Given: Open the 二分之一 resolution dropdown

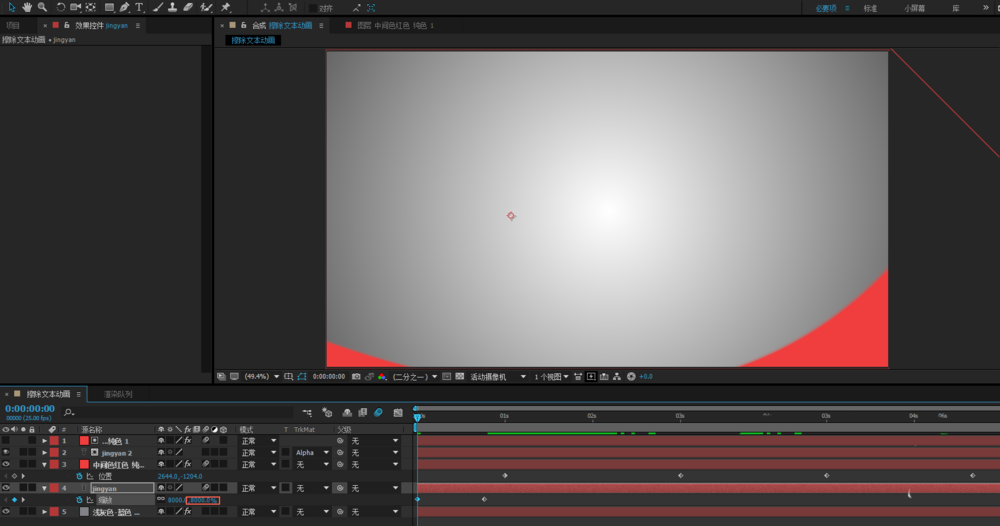Looking at the screenshot, I should (x=415, y=377).
